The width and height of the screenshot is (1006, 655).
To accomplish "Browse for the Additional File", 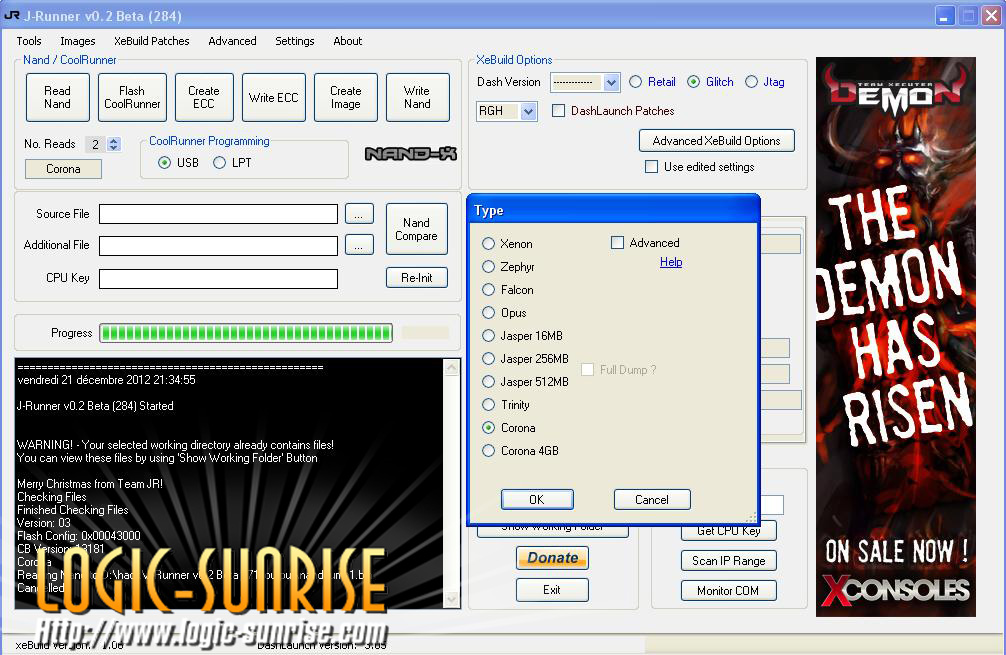I will [x=359, y=244].
